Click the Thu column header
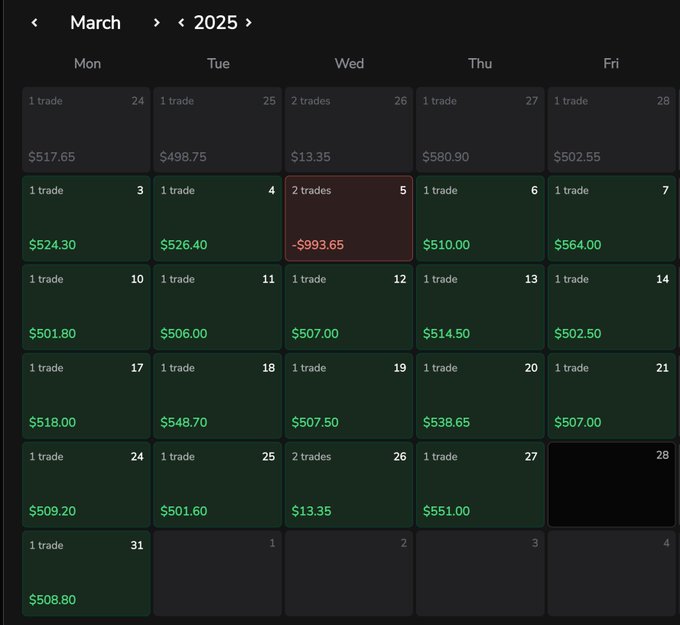 480,64
